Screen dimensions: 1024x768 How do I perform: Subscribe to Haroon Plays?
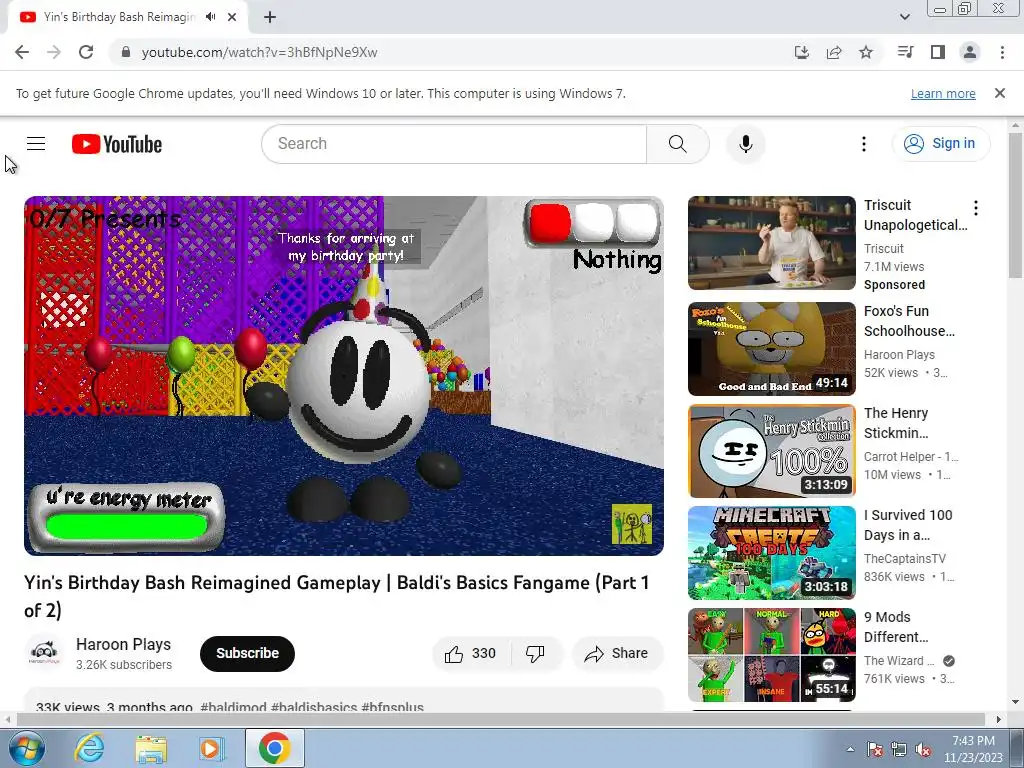(248, 653)
